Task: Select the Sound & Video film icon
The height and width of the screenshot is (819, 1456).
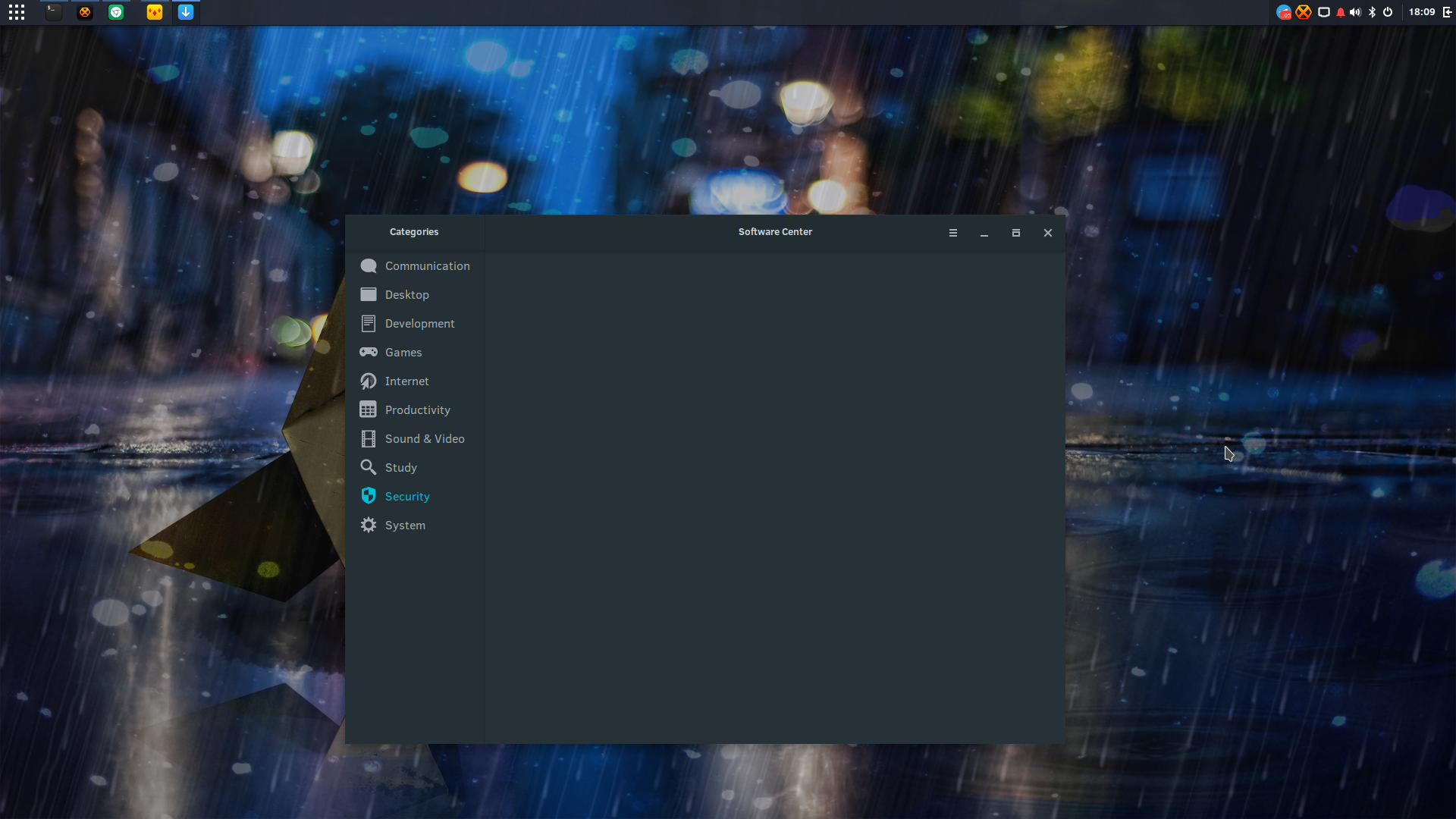Action: (369, 439)
